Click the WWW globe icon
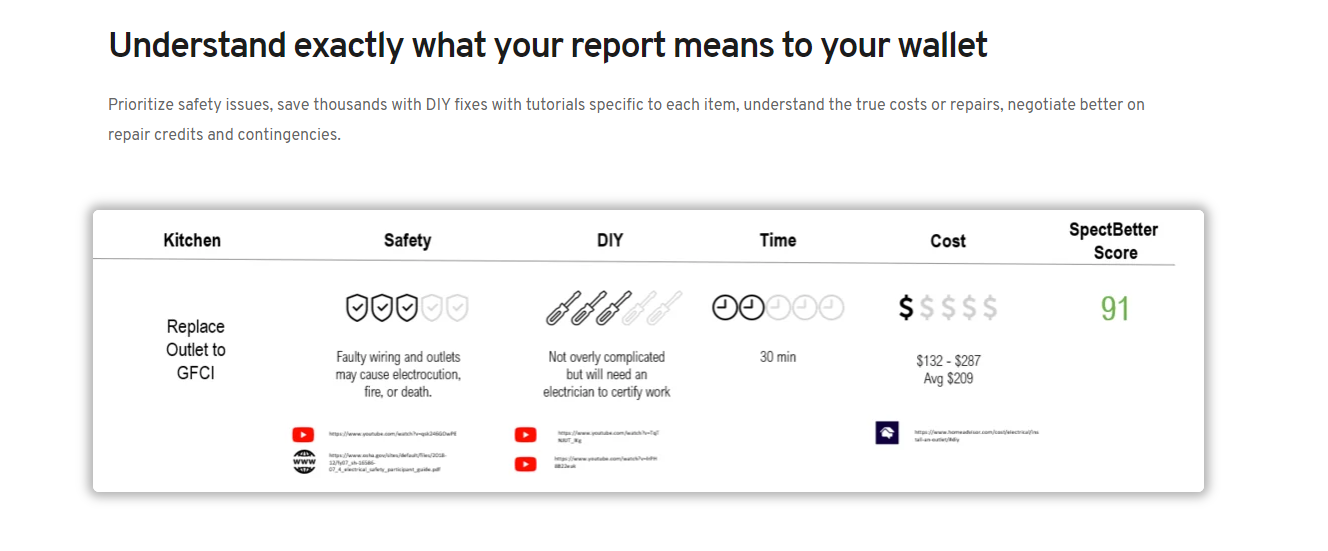Screen dimensions: 1328x551 point(303,461)
